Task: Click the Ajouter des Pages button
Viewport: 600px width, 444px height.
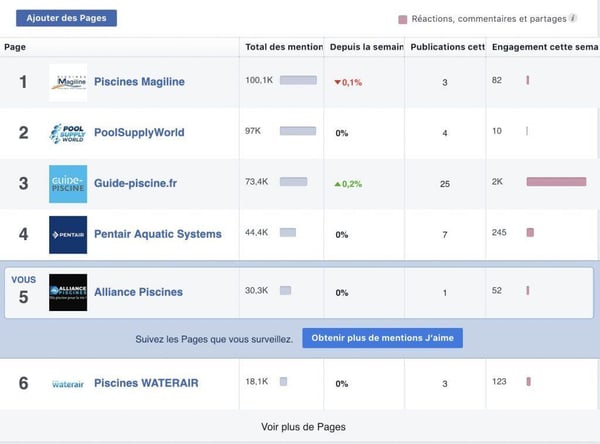Action: pos(66,18)
